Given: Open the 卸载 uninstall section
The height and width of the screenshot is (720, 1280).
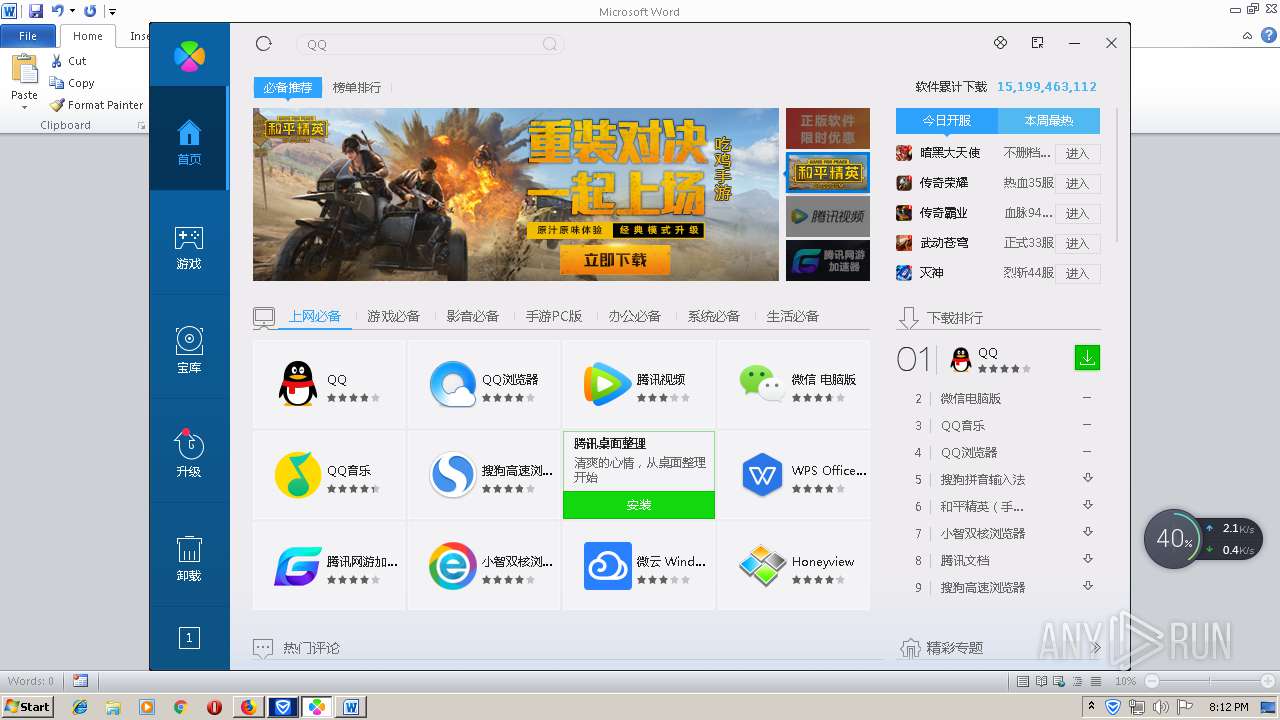Looking at the screenshot, I should pos(189,558).
